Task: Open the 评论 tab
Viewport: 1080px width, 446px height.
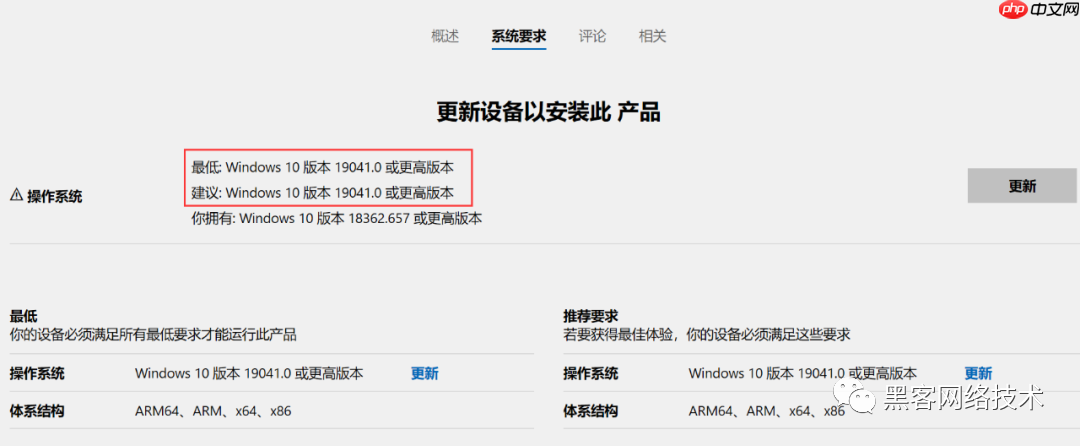Action: point(592,36)
